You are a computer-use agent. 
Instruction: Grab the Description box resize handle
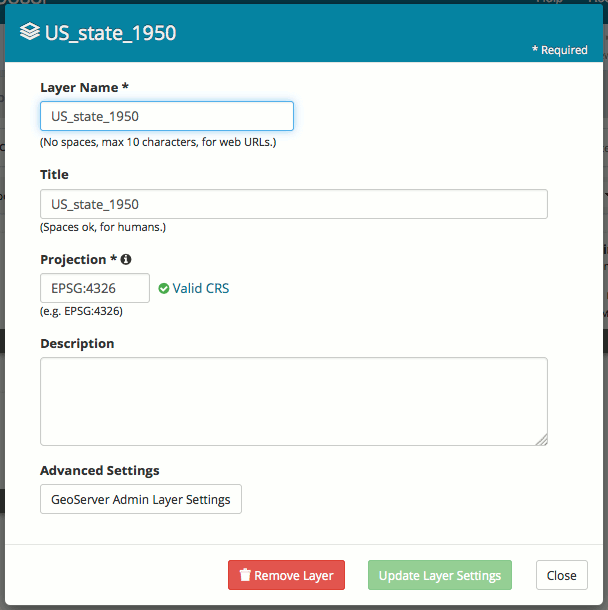point(541,439)
